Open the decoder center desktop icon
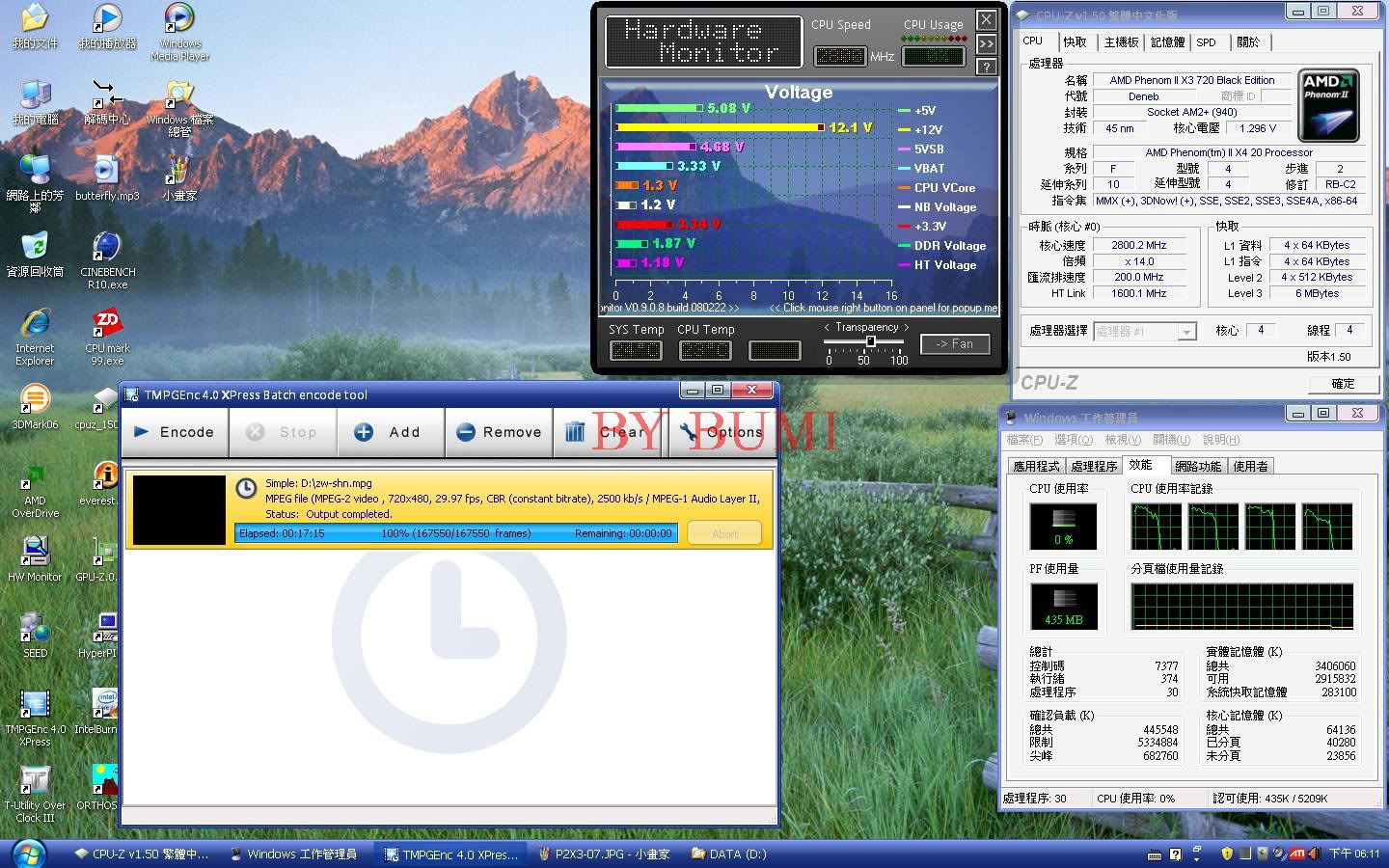1389x868 pixels. [107, 101]
